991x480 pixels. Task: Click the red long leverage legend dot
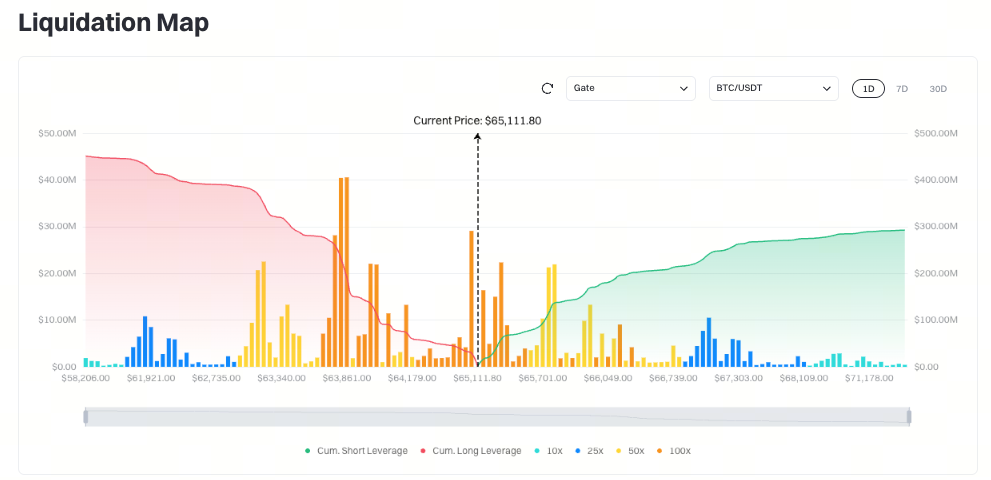point(423,451)
